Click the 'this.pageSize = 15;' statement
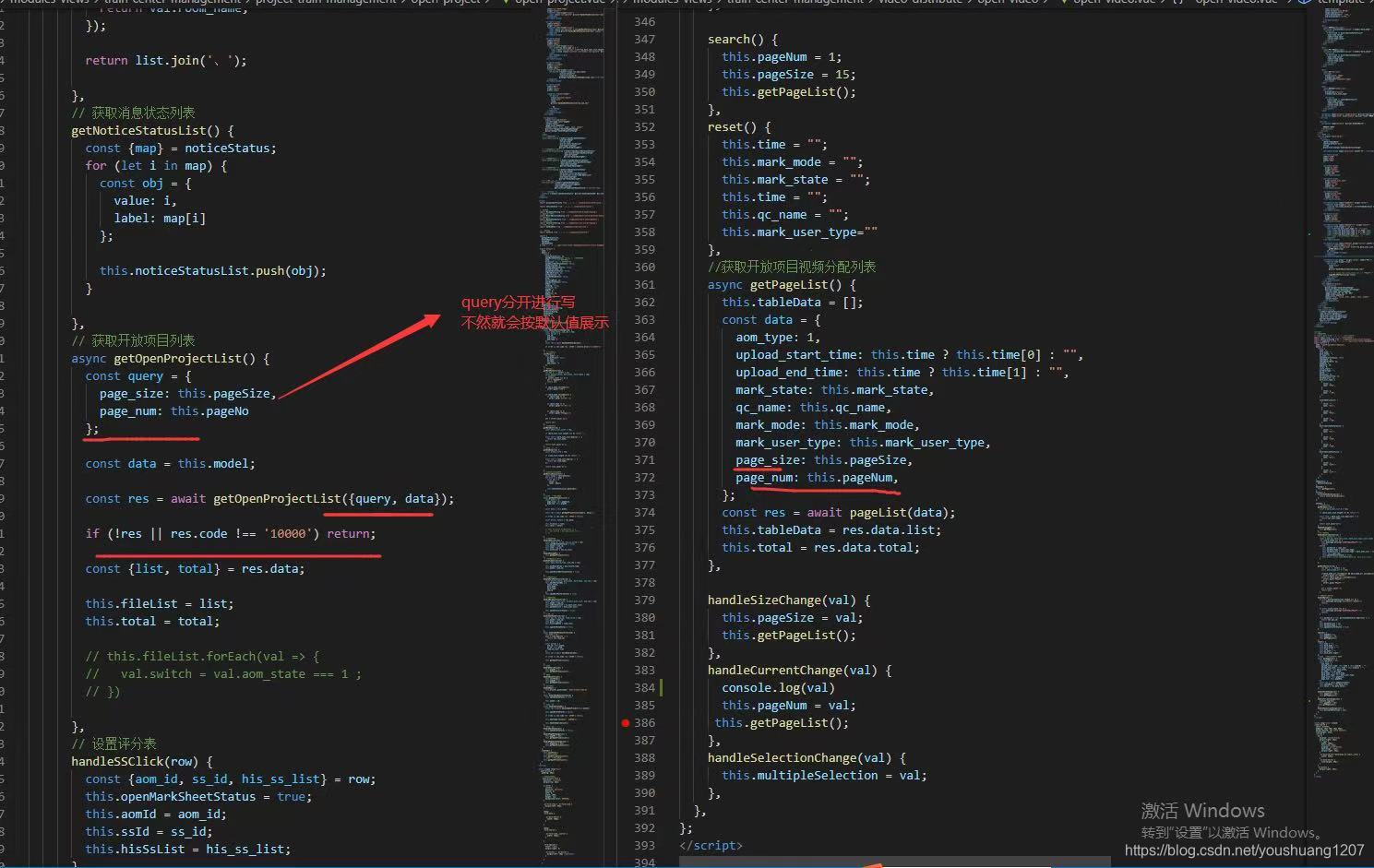This screenshot has height=868, width=1374. 788,75
